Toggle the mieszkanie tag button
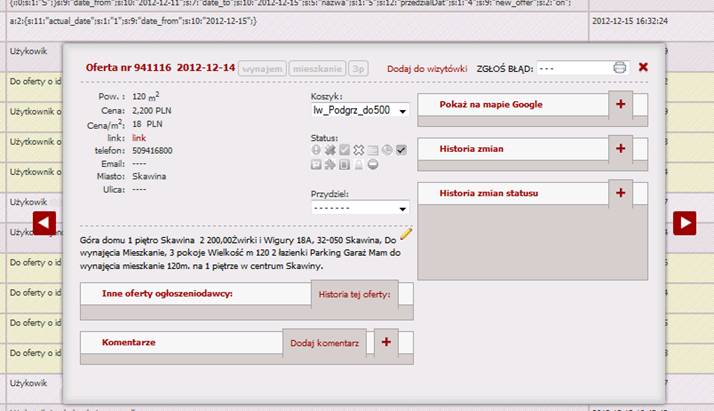The width and height of the screenshot is (714, 411). click(x=317, y=69)
